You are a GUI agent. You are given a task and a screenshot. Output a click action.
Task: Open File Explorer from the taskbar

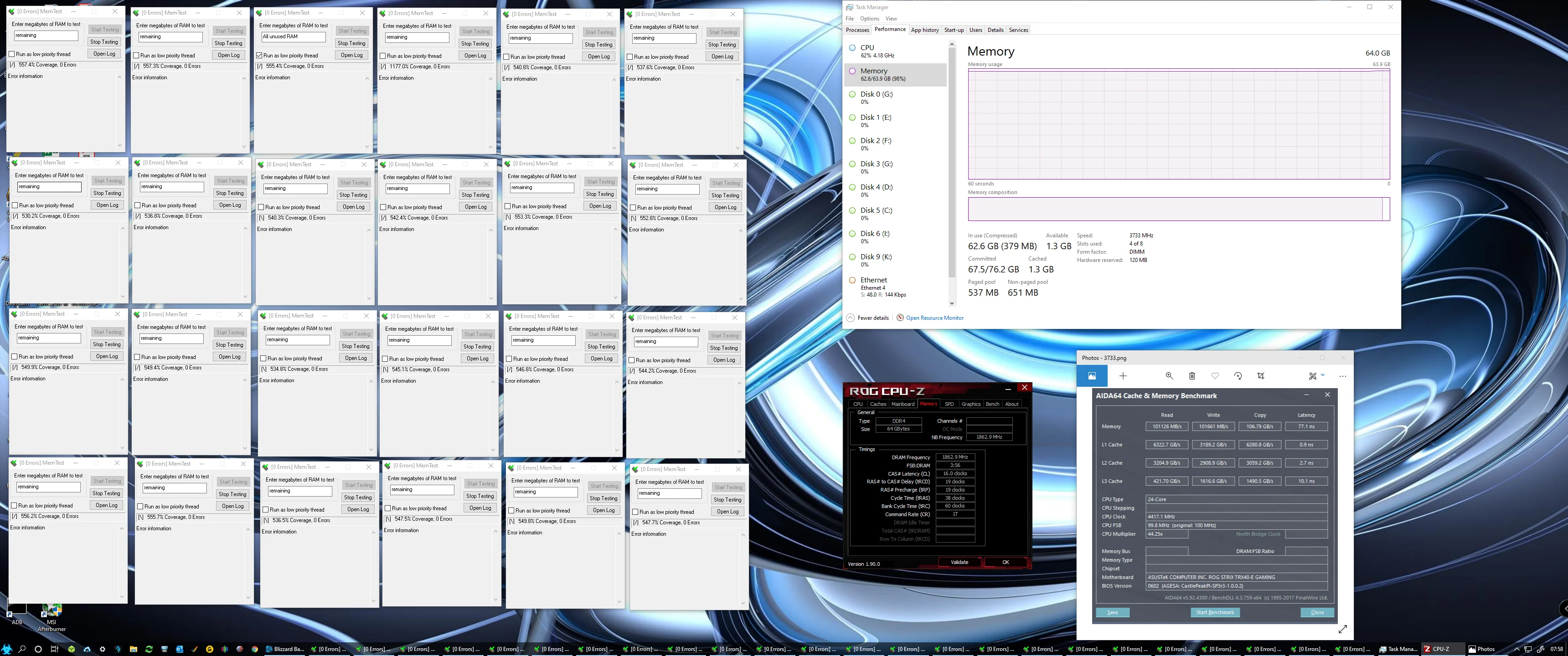click(x=133, y=649)
